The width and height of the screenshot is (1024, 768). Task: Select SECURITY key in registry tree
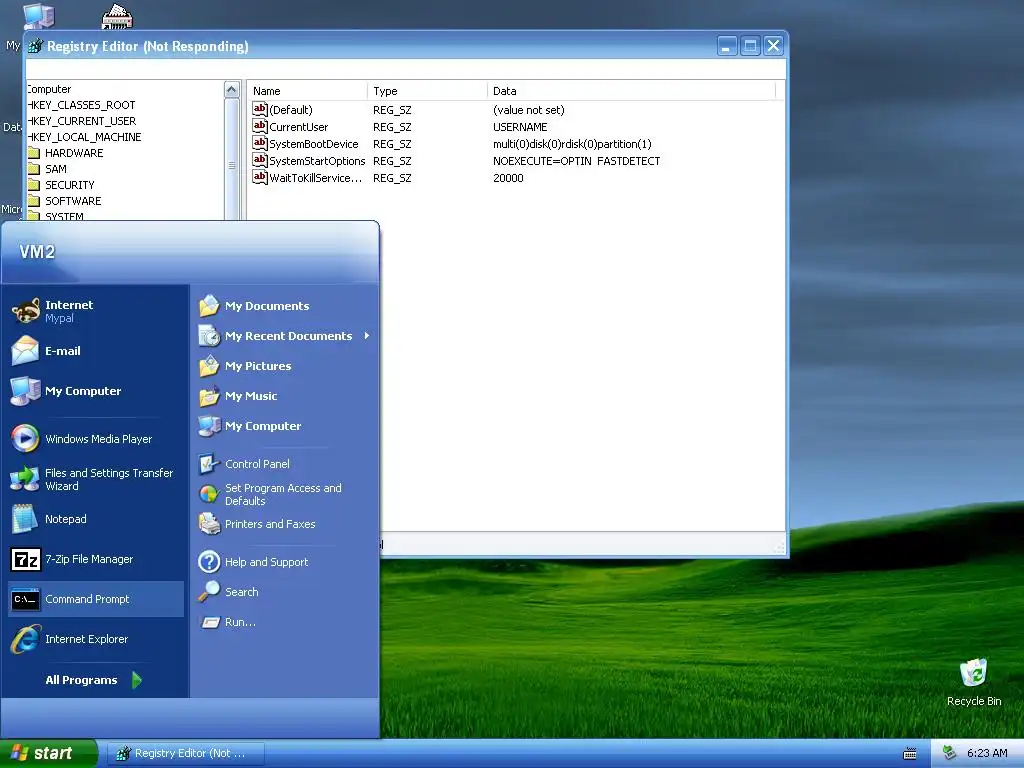70,185
